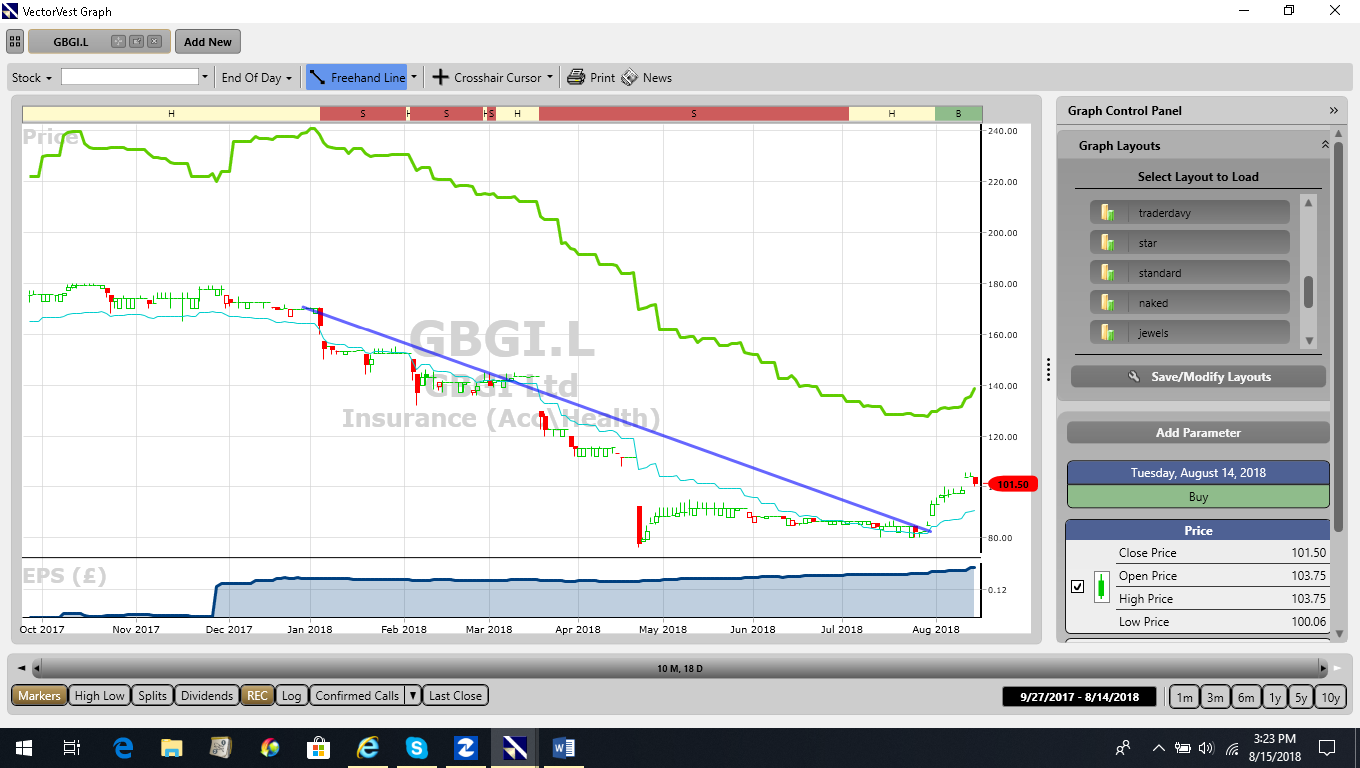
Task: Click the grid view icon beside GBGI.L tab
Action: coord(14,42)
